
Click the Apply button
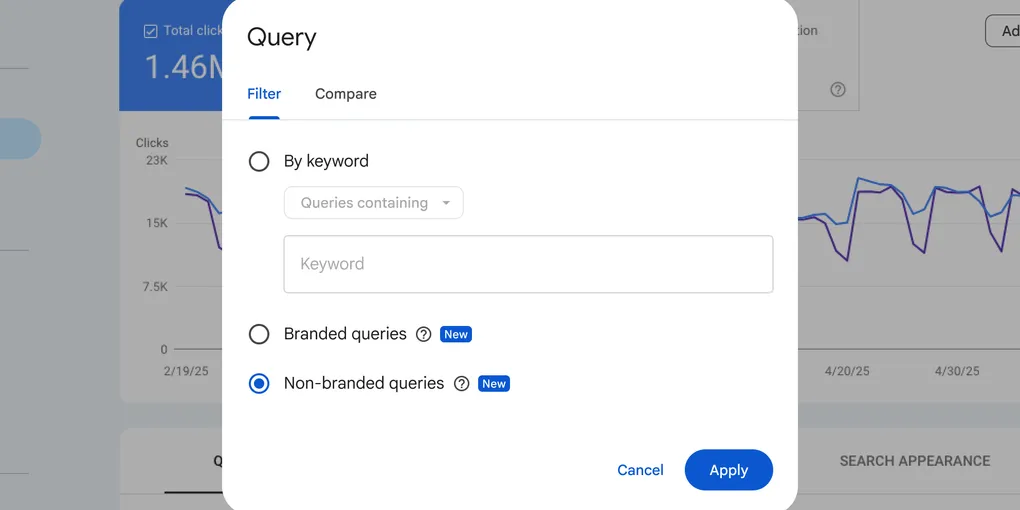click(x=729, y=470)
